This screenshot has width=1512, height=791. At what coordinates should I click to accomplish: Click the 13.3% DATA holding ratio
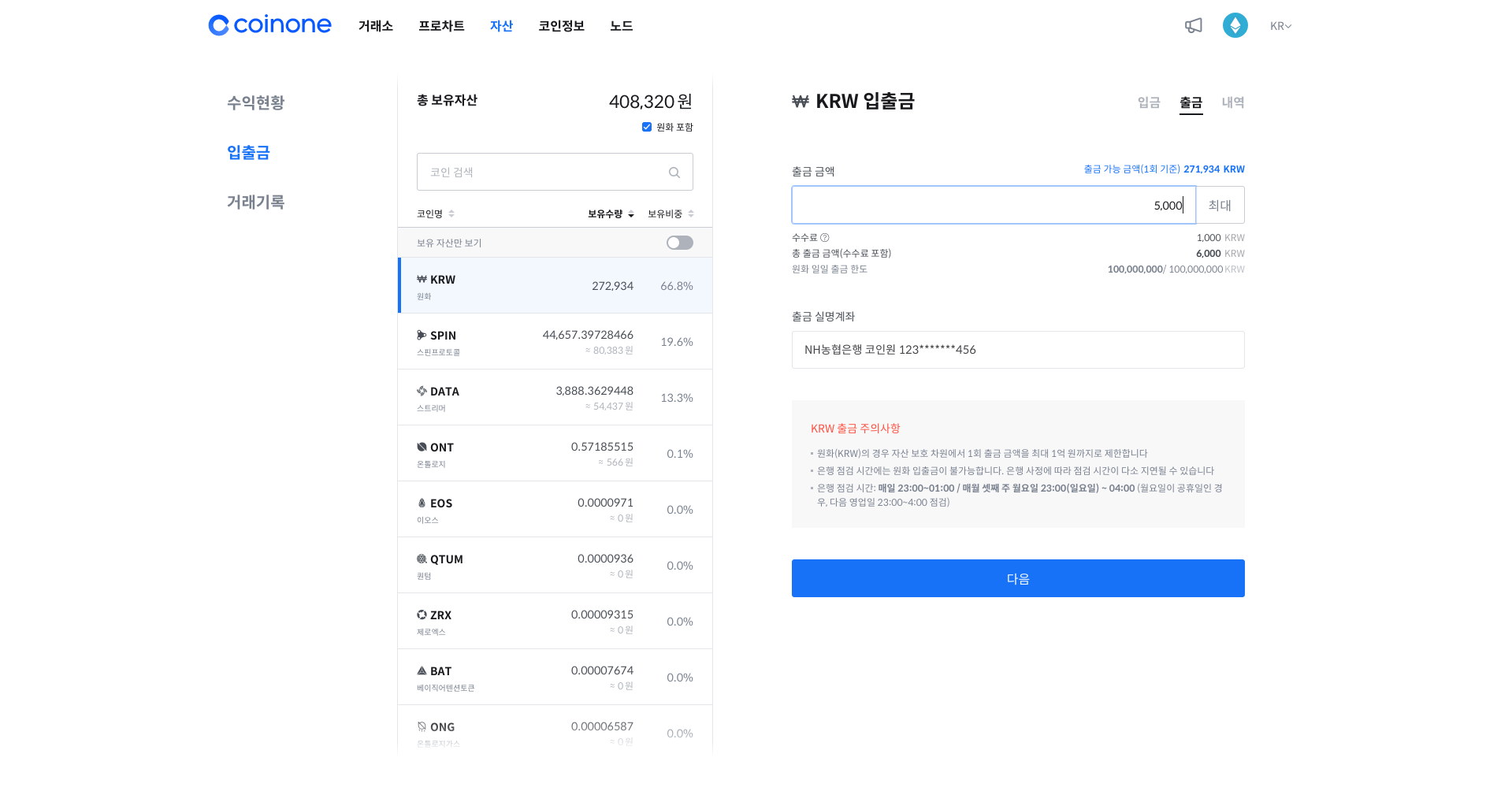(676, 398)
